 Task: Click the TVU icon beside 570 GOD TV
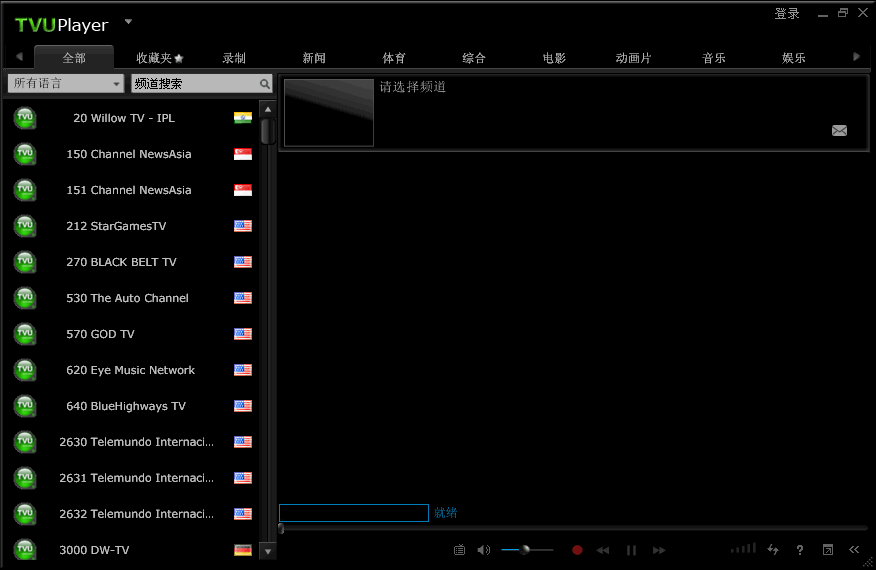click(x=25, y=334)
